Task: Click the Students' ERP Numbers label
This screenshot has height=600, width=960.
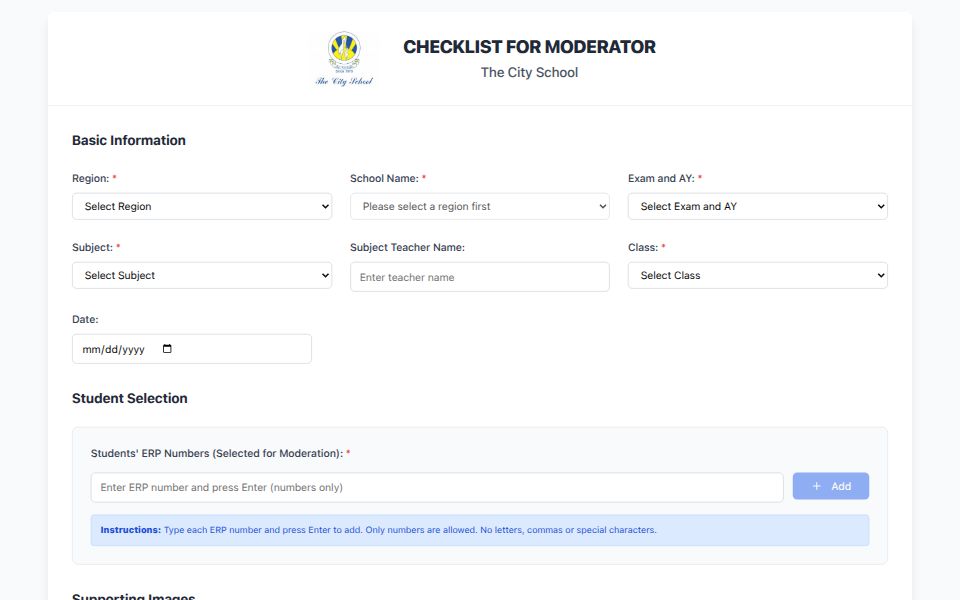Action: pos(216,454)
